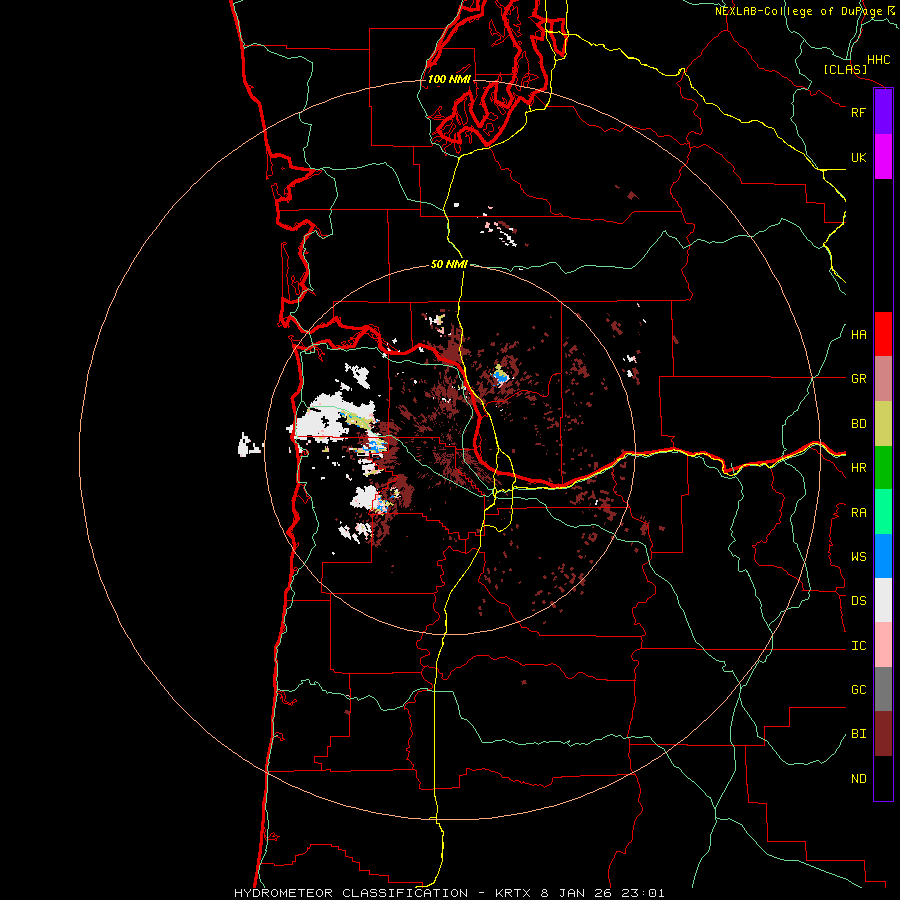
Task: Click the light pink IC legend swatch
Action: (883, 645)
